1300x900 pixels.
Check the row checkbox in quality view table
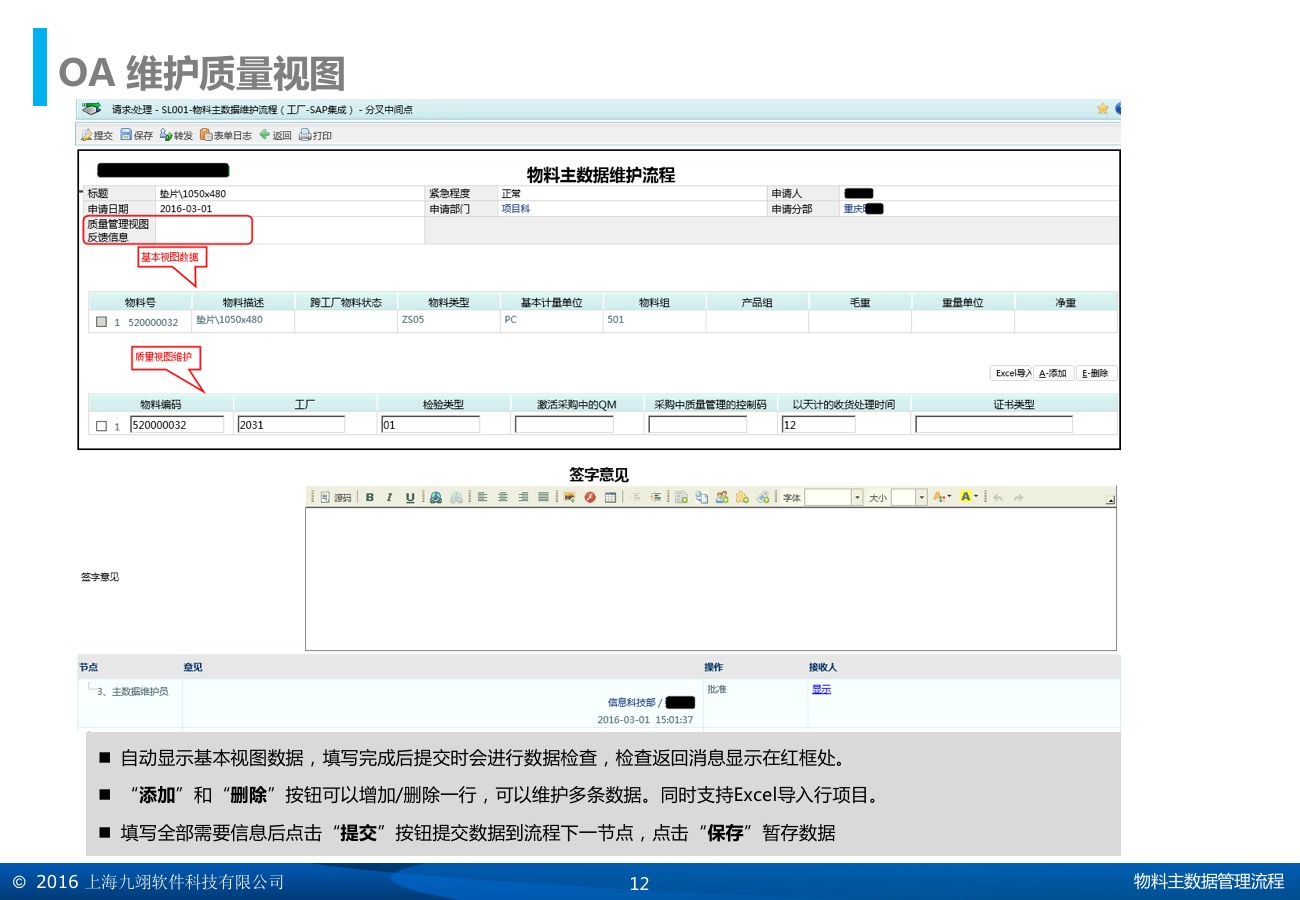coord(101,426)
